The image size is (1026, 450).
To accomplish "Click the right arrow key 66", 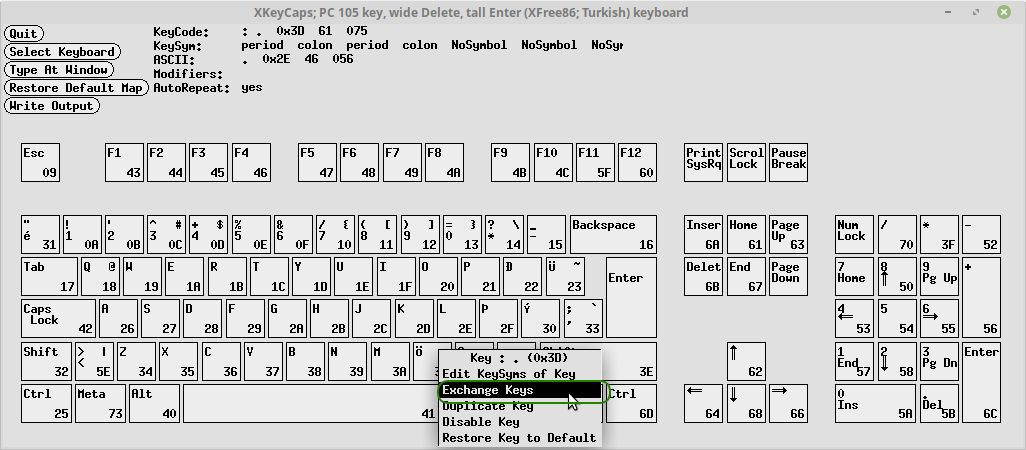I will pos(788,404).
